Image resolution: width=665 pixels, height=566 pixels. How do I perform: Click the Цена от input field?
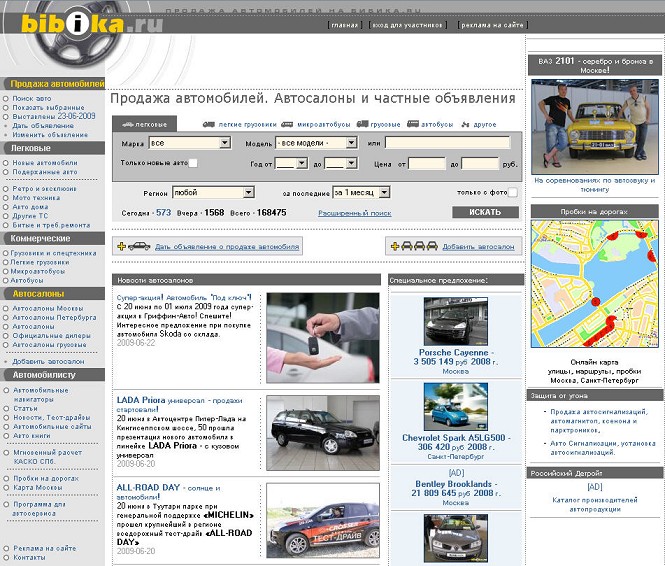click(x=427, y=164)
